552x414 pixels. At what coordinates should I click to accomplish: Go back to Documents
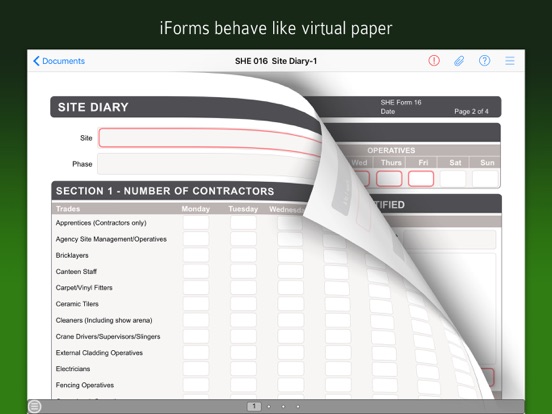click(59, 61)
